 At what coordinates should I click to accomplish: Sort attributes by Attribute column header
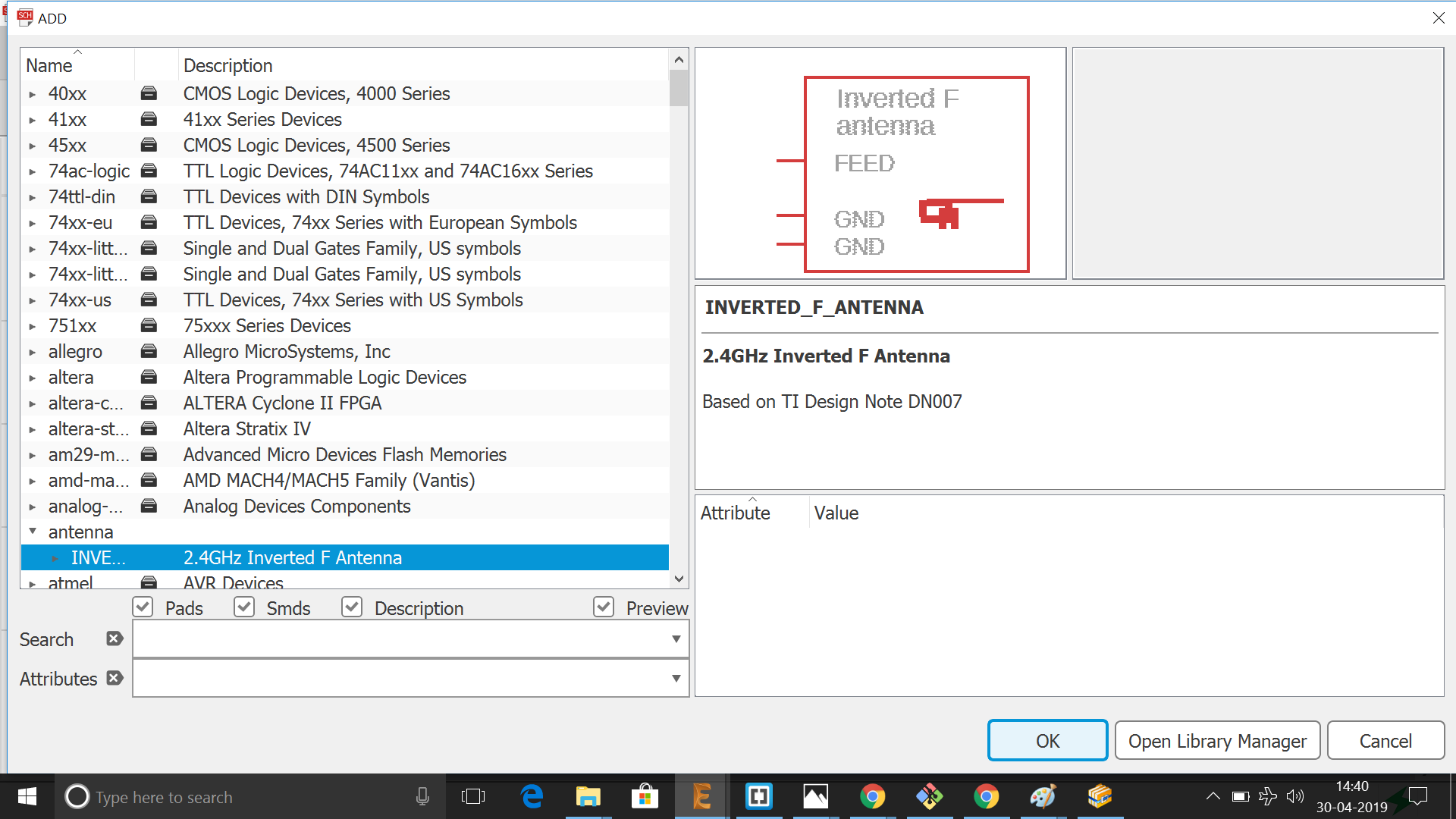pos(735,513)
